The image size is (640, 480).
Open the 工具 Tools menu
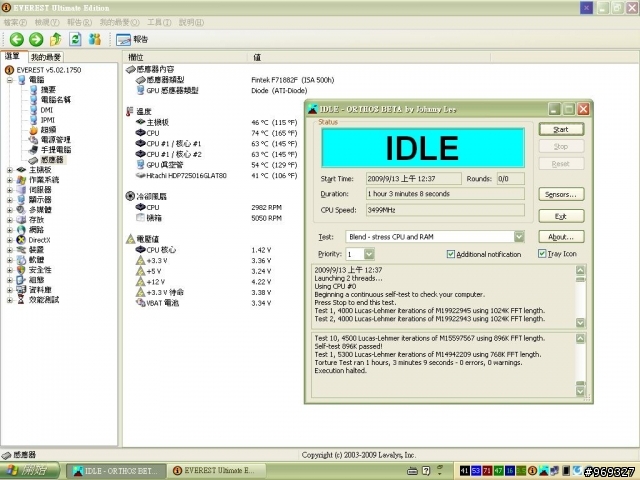[159, 22]
